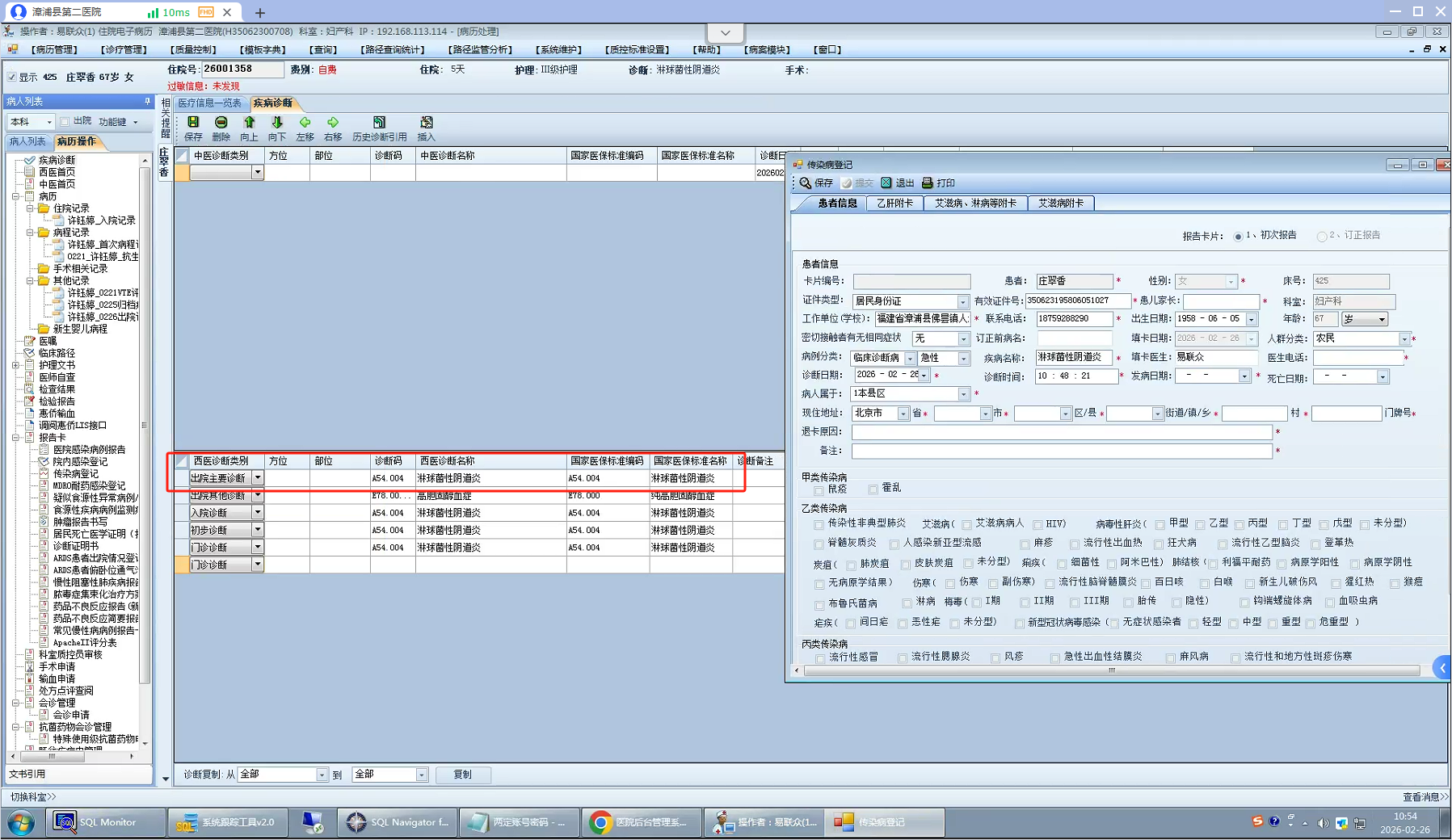This screenshot has width=1452, height=840.
Task: Move diagnosis up with 向上 arrow
Action: (x=249, y=123)
